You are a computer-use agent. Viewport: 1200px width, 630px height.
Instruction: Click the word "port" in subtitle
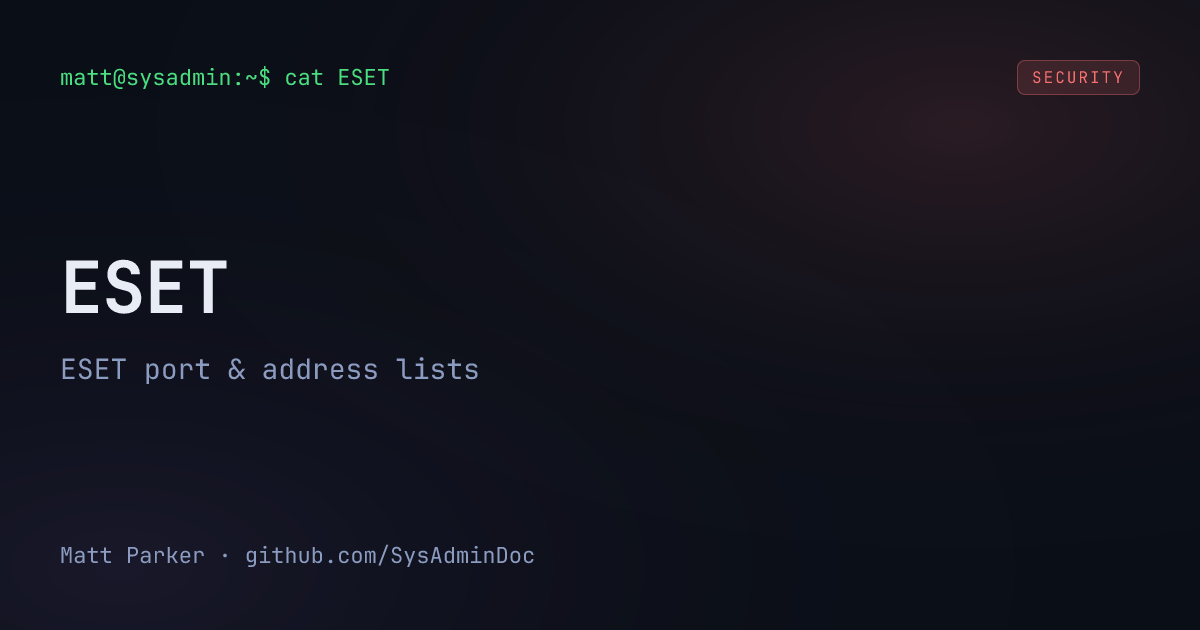coord(177,370)
